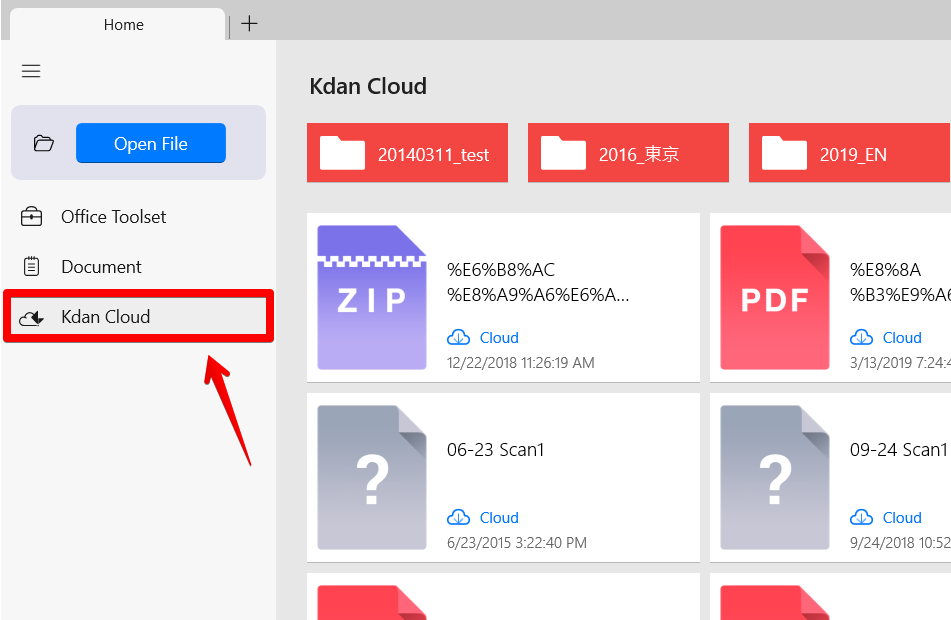Click cloud download icon for 09-24 Scan1

point(861,517)
